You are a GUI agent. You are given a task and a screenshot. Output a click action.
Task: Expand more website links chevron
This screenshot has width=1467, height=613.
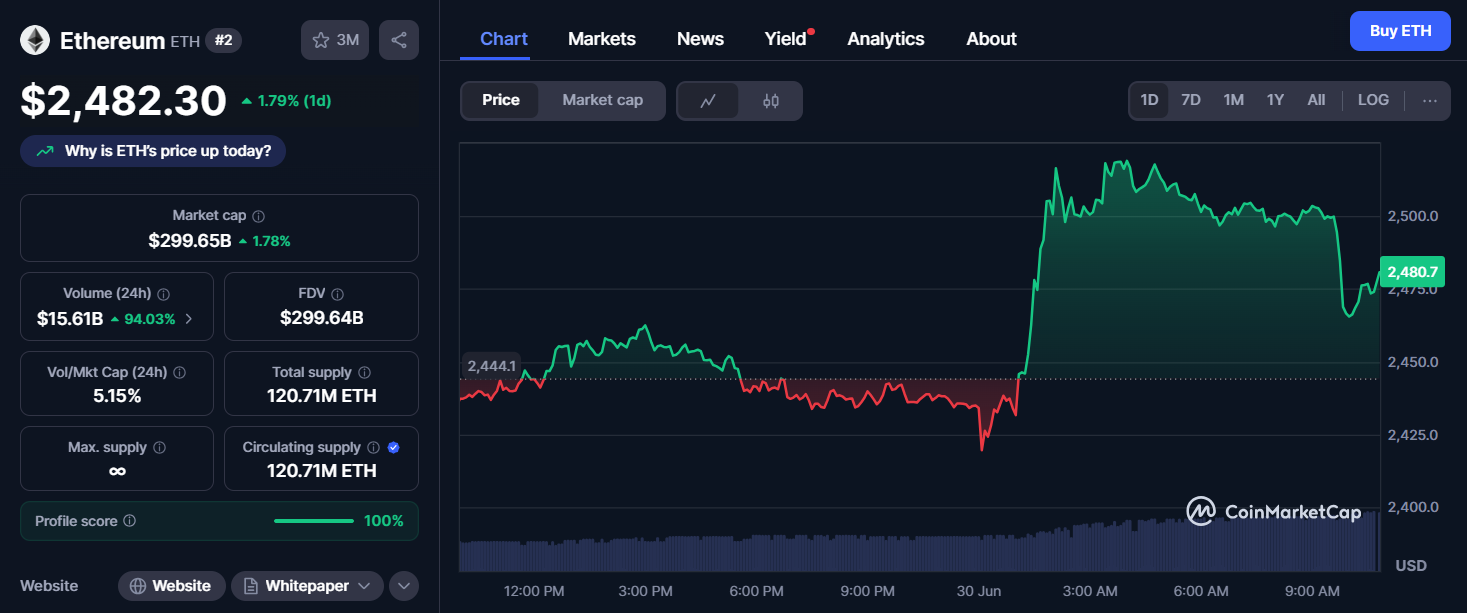point(404,586)
